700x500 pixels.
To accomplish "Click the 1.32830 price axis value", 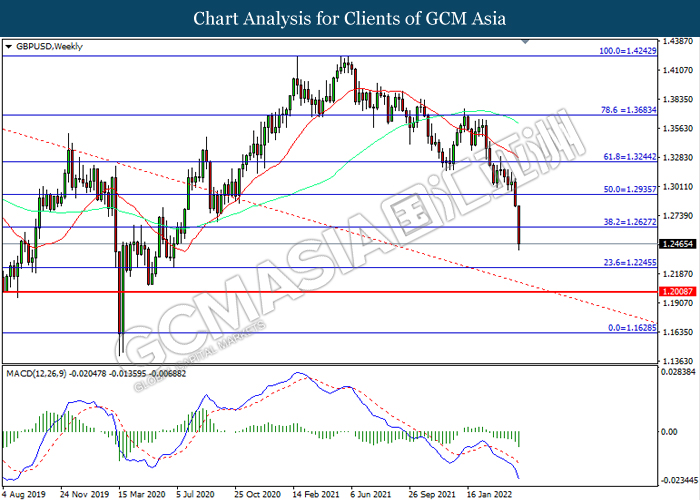I will [677, 158].
